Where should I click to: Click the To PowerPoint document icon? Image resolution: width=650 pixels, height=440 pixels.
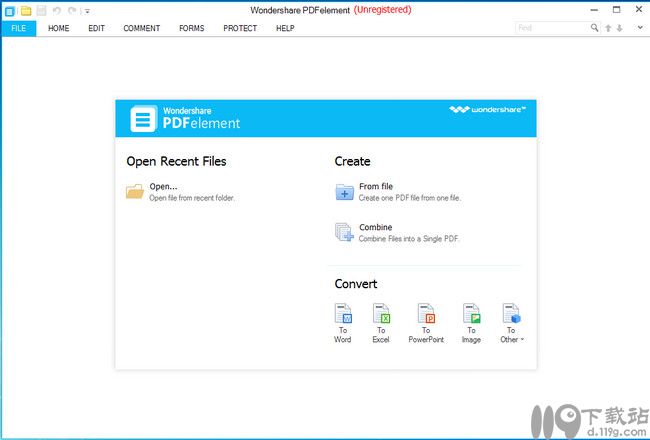click(x=426, y=313)
